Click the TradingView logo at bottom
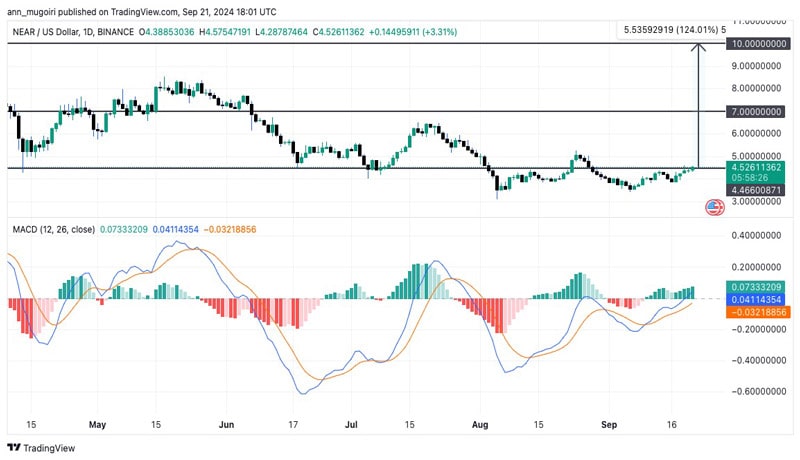Viewport: 800px width, 460px height. point(41,448)
